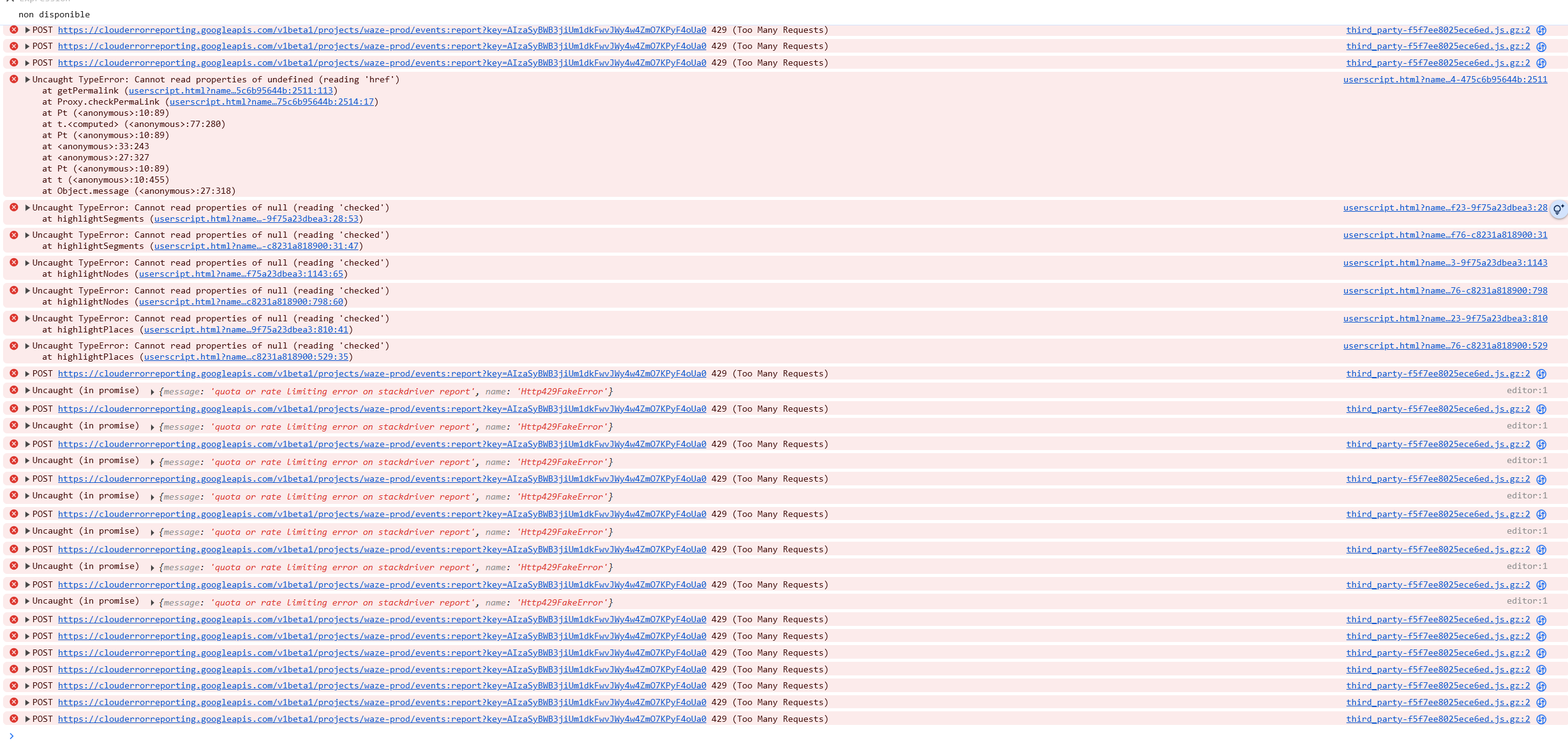Open the getPermalink userscript link 2511:113
Image resolution: width=1568 pixels, height=746 pixels.
pos(230,91)
